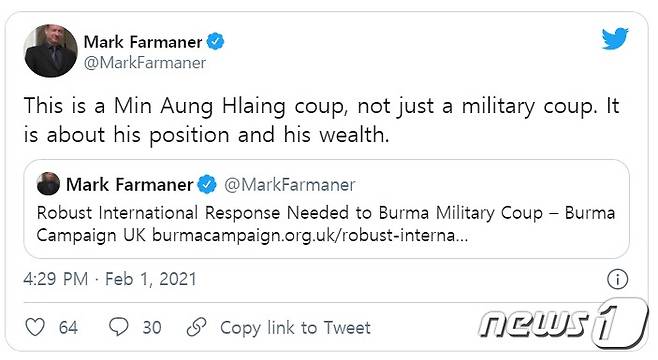This screenshot has height=360, width=658.
Task: Click the 4:29 PM · Feb 1, 2021 timestamp
Action: coord(110,279)
